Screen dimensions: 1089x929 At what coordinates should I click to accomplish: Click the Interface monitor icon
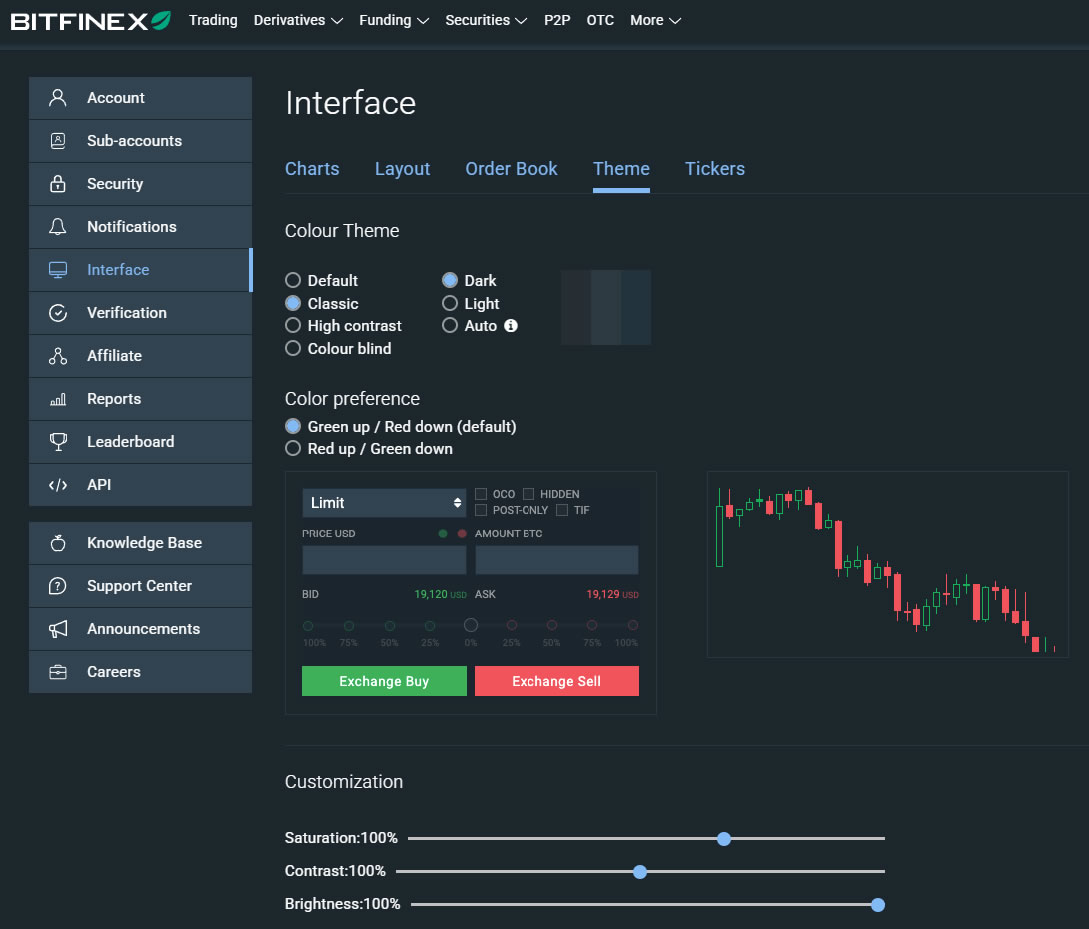[x=58, y=270]
